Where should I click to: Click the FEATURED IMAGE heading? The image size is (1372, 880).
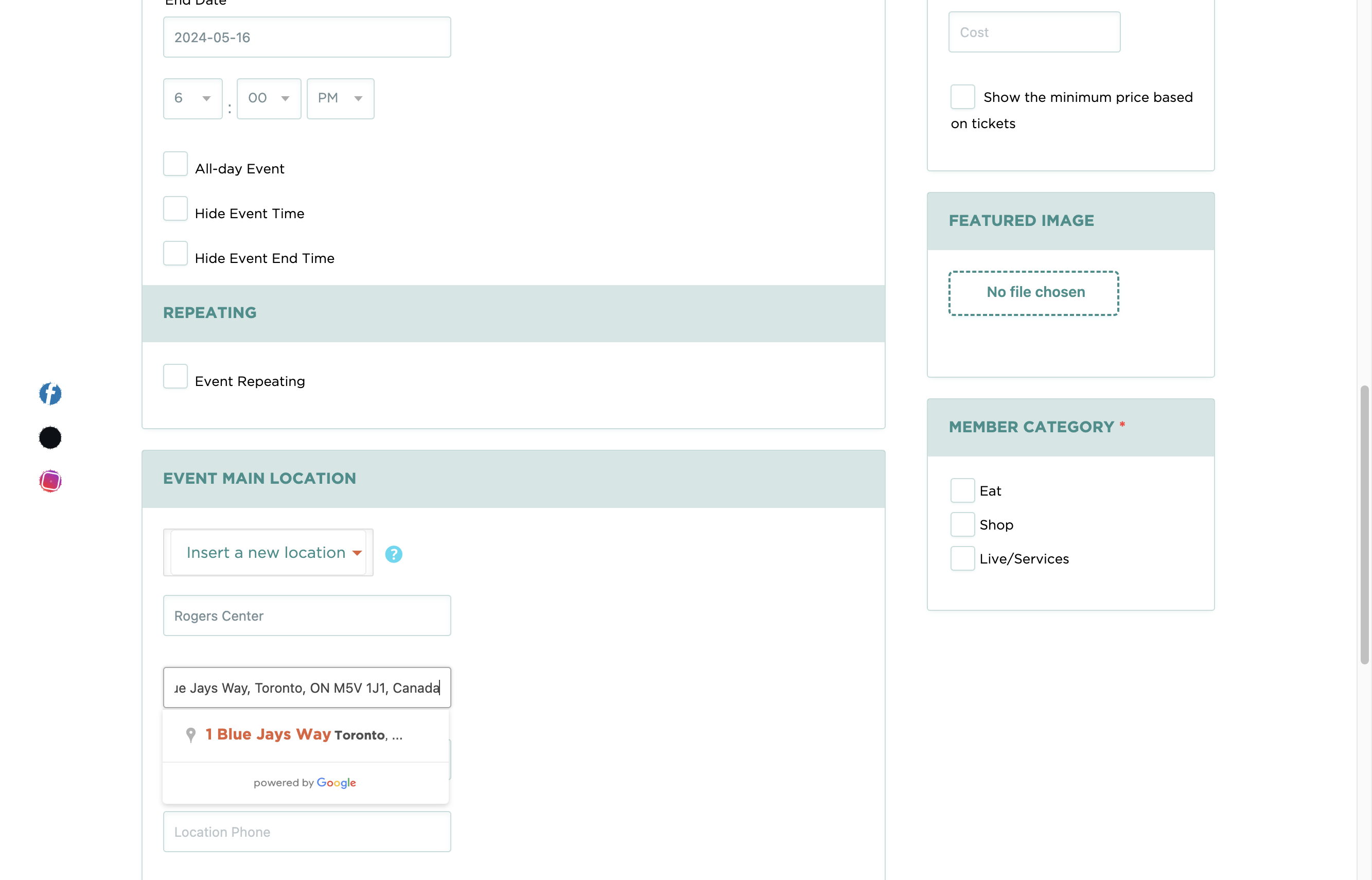(x=1021, y=221)
